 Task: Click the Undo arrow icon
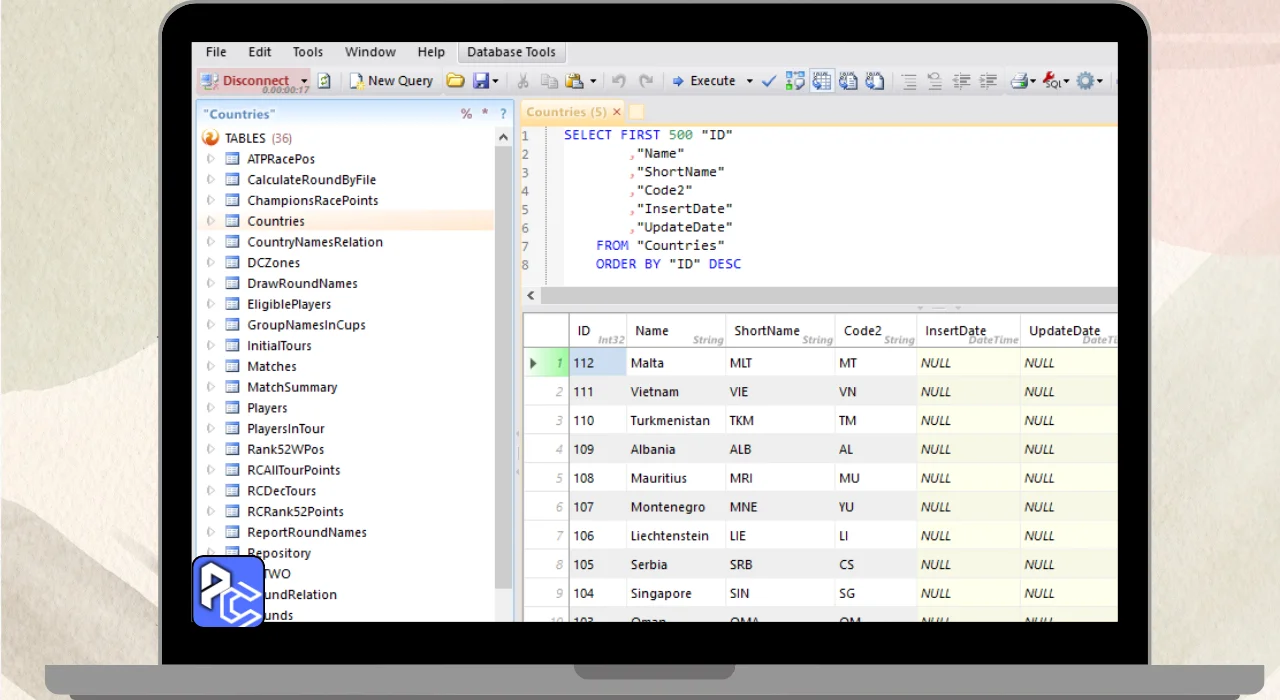point(619,81)
